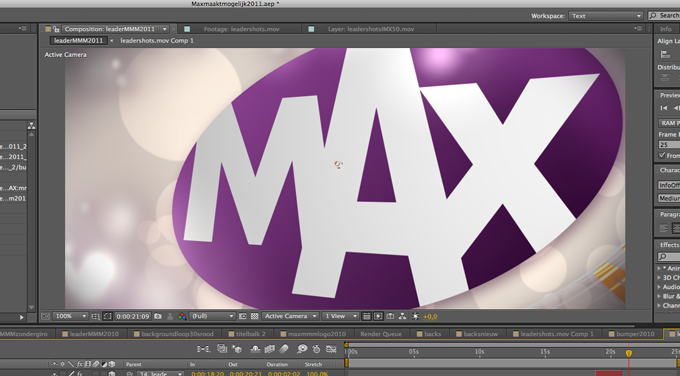Click the choose grid and guide options icon
Viewport: 680px width, 376px height.
(95, 316)
